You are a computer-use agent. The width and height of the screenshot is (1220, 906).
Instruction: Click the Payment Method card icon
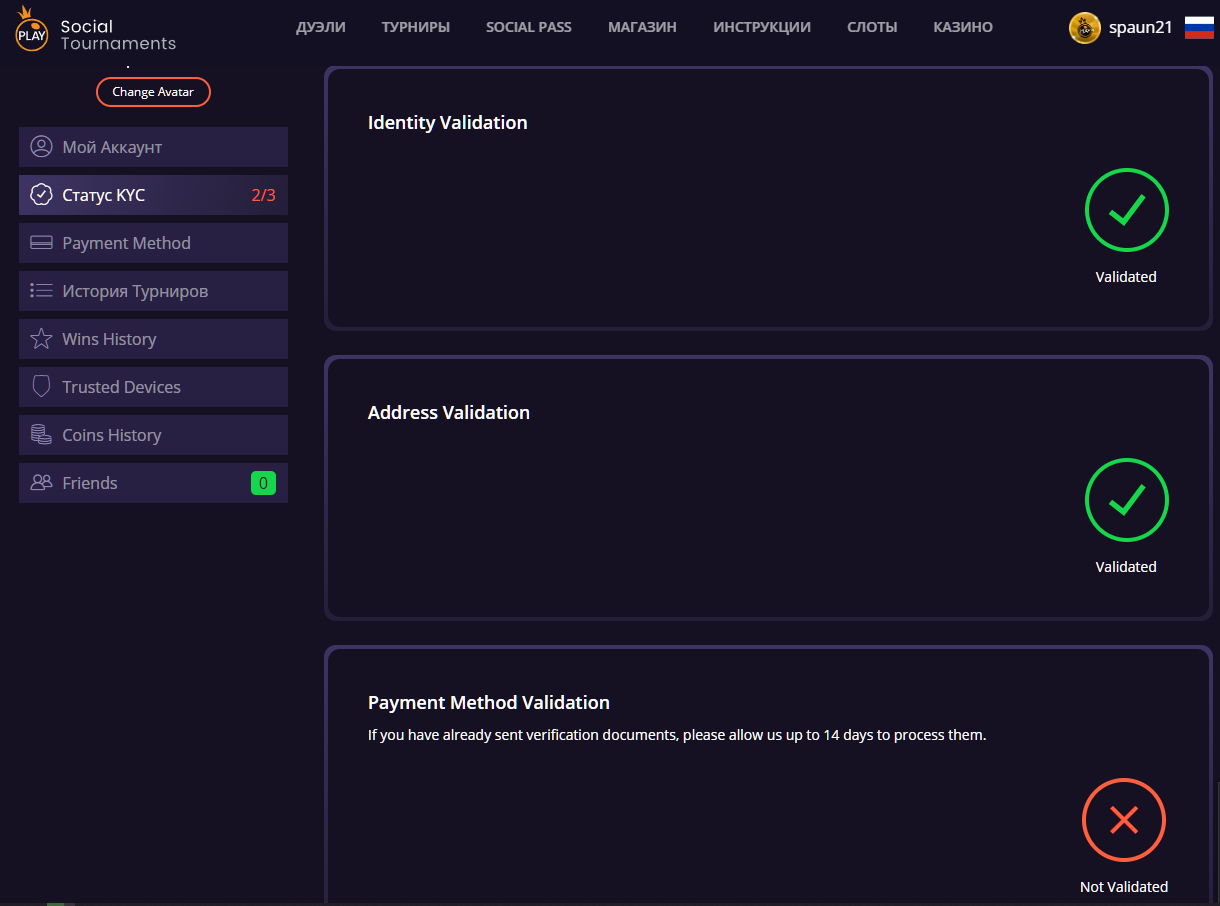(41, 243)
